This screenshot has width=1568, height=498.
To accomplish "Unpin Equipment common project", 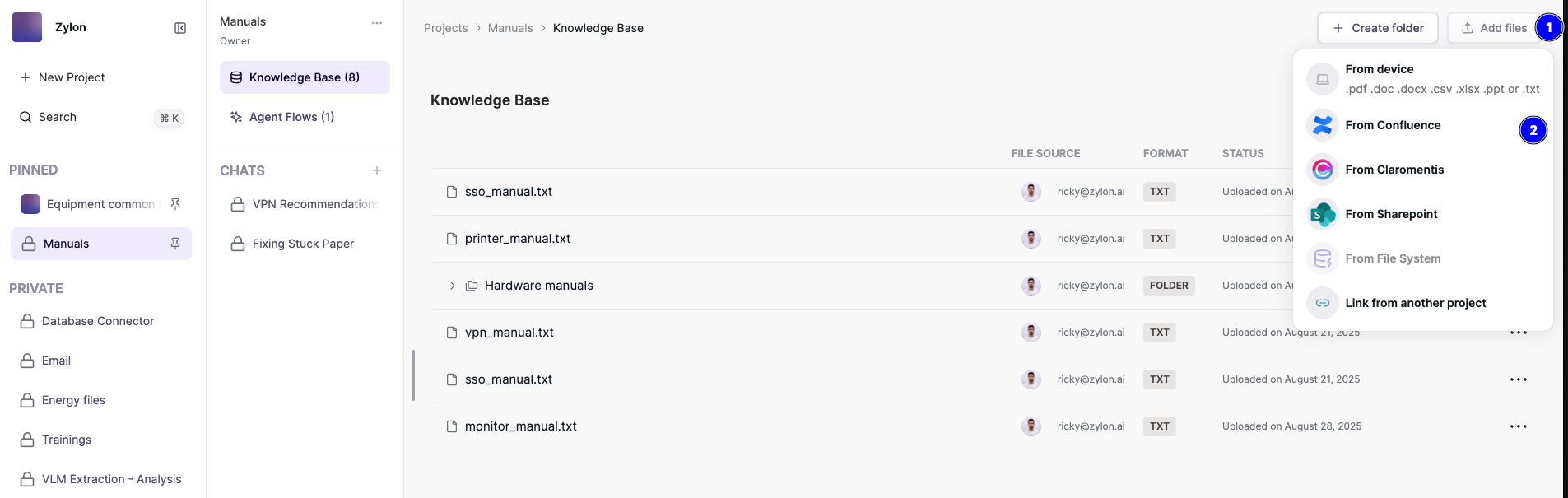I will pos(175,204).
